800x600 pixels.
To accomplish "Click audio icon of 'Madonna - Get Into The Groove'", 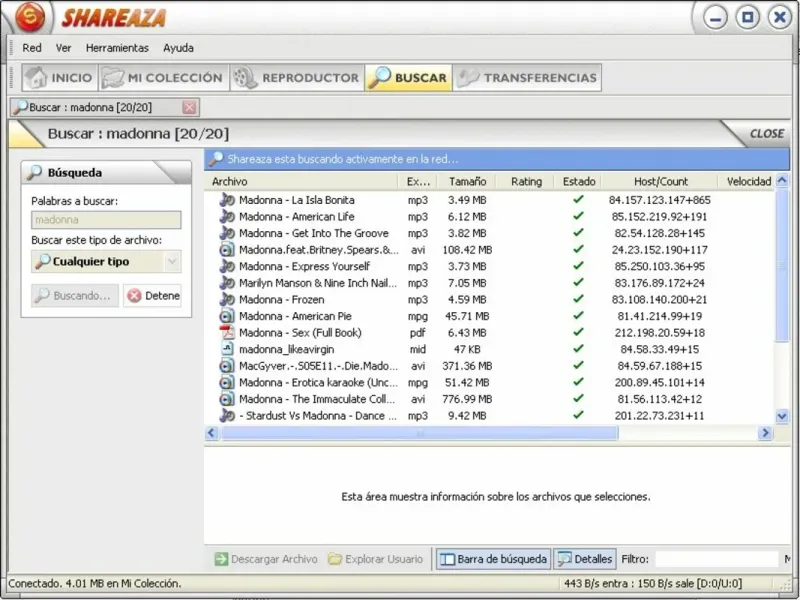I will coord(227,233).
